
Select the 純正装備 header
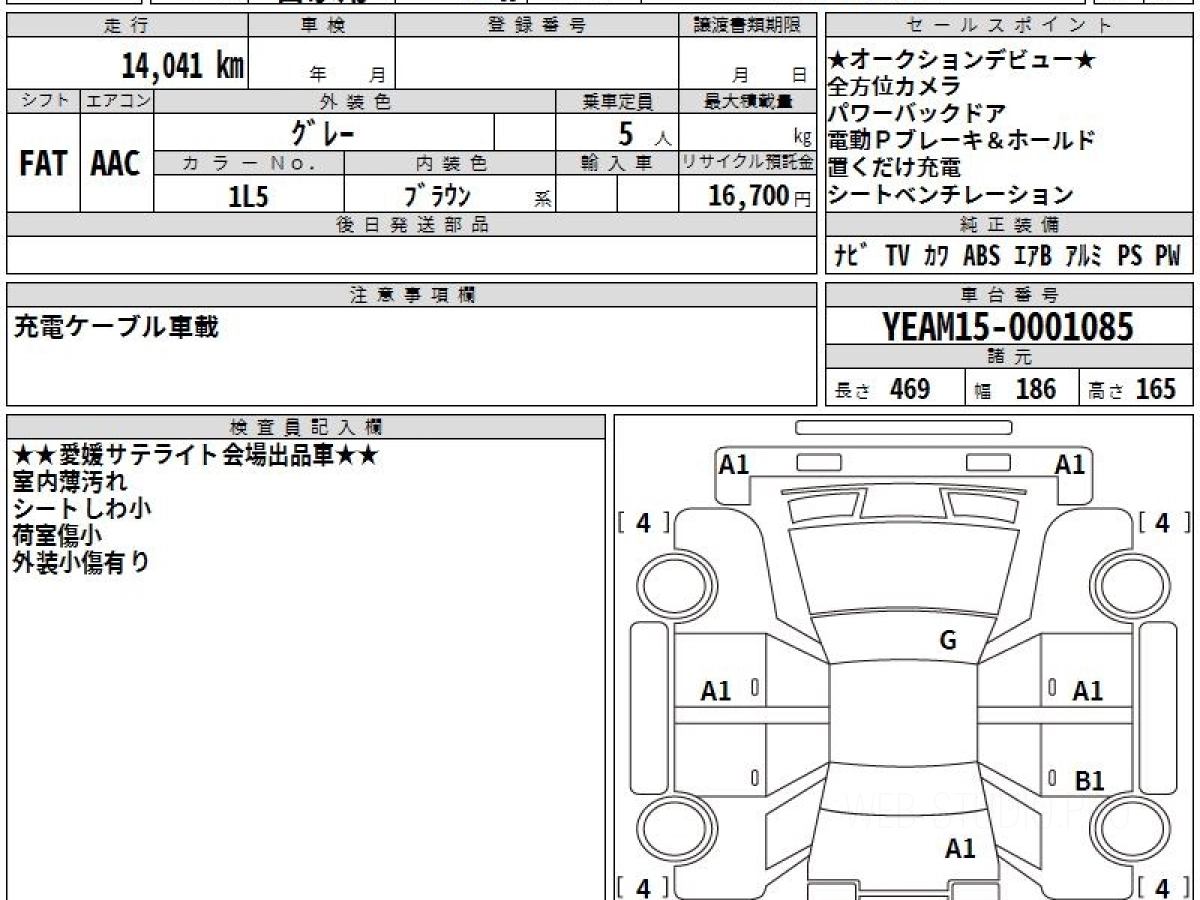click(x=1010, y=225)
